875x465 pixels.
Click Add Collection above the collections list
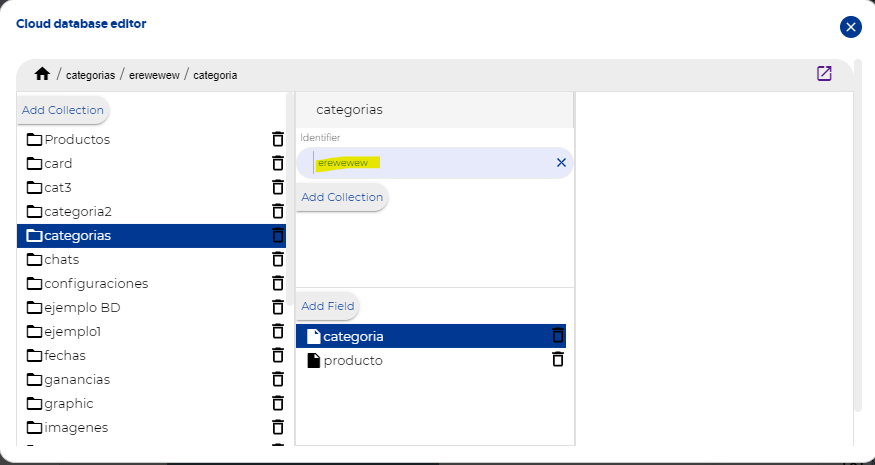point(63,110)
